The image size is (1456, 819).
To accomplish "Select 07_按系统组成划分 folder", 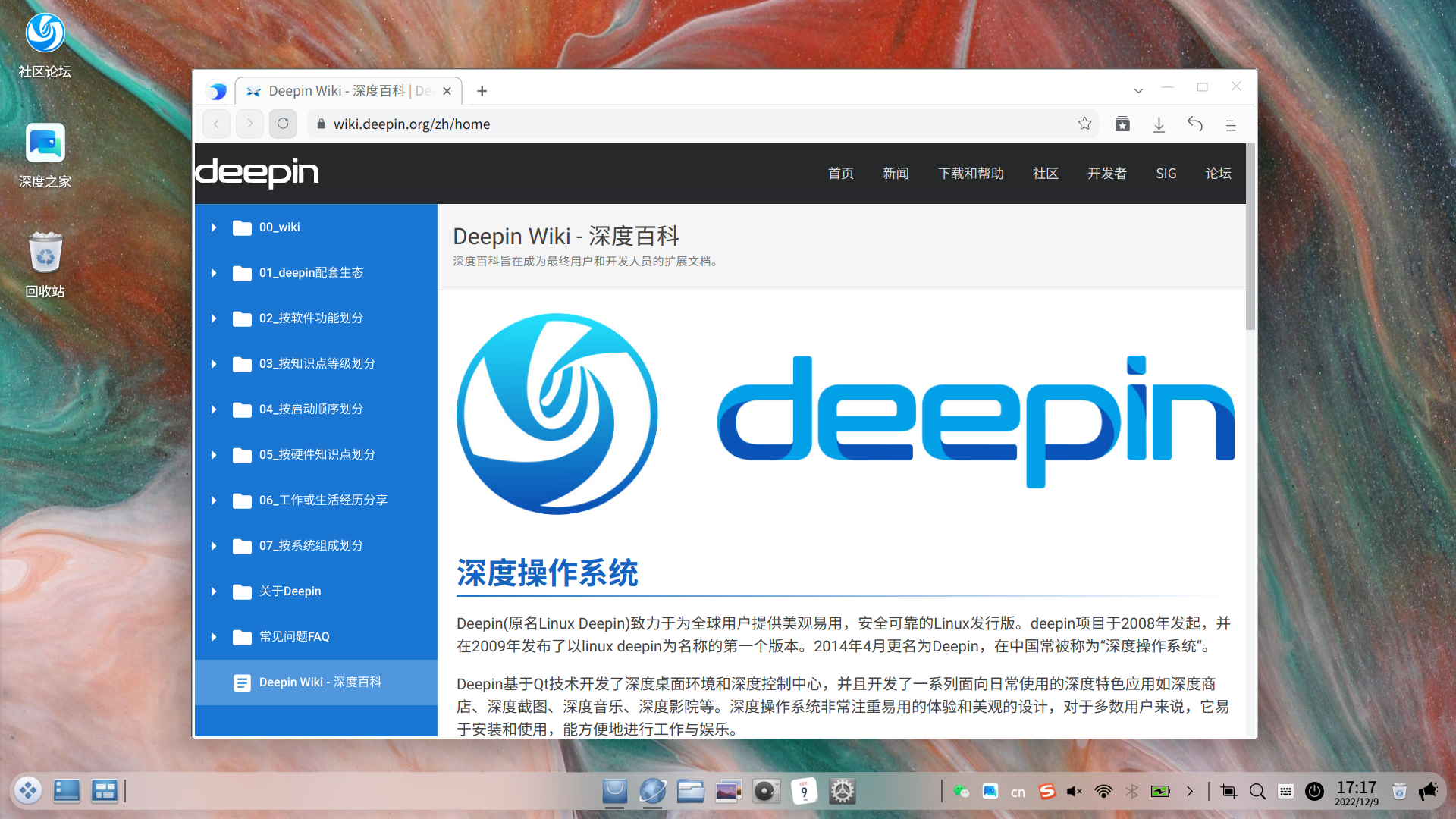I will [x=316, y=546].
